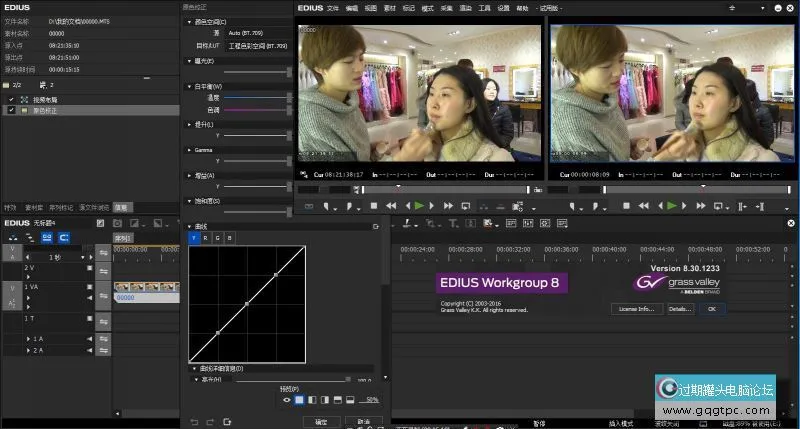Expand the 1 A audio track

point(27,339)
